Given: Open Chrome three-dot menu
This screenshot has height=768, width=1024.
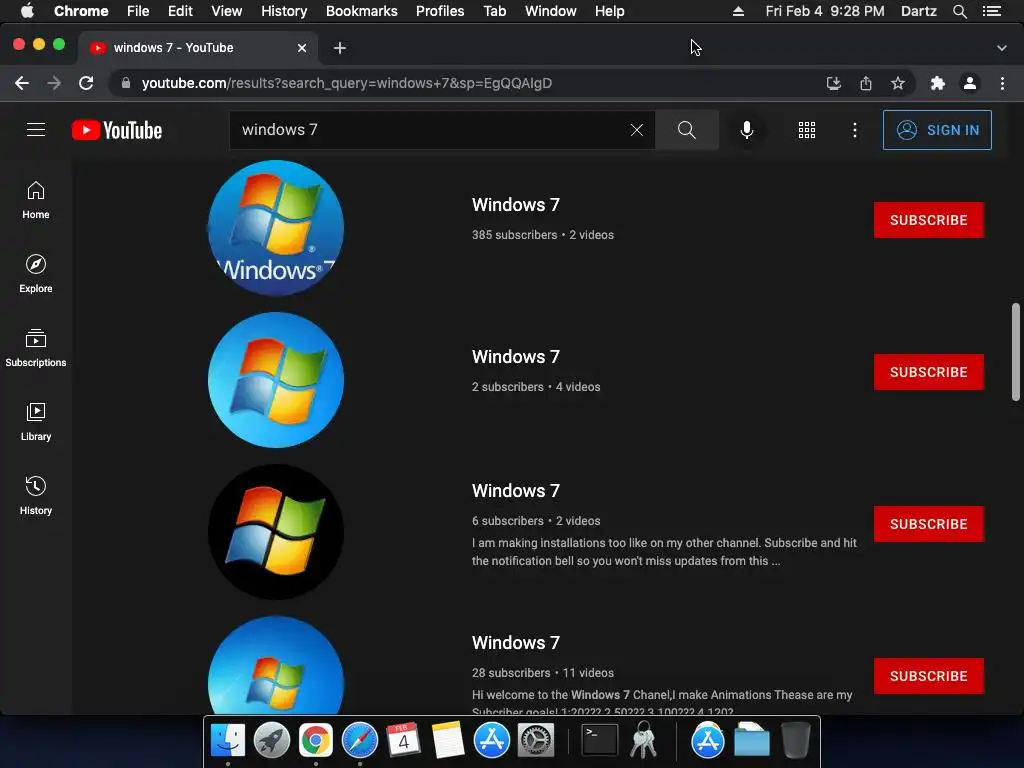Looking at the screenshot, I should pos(1002,83).
